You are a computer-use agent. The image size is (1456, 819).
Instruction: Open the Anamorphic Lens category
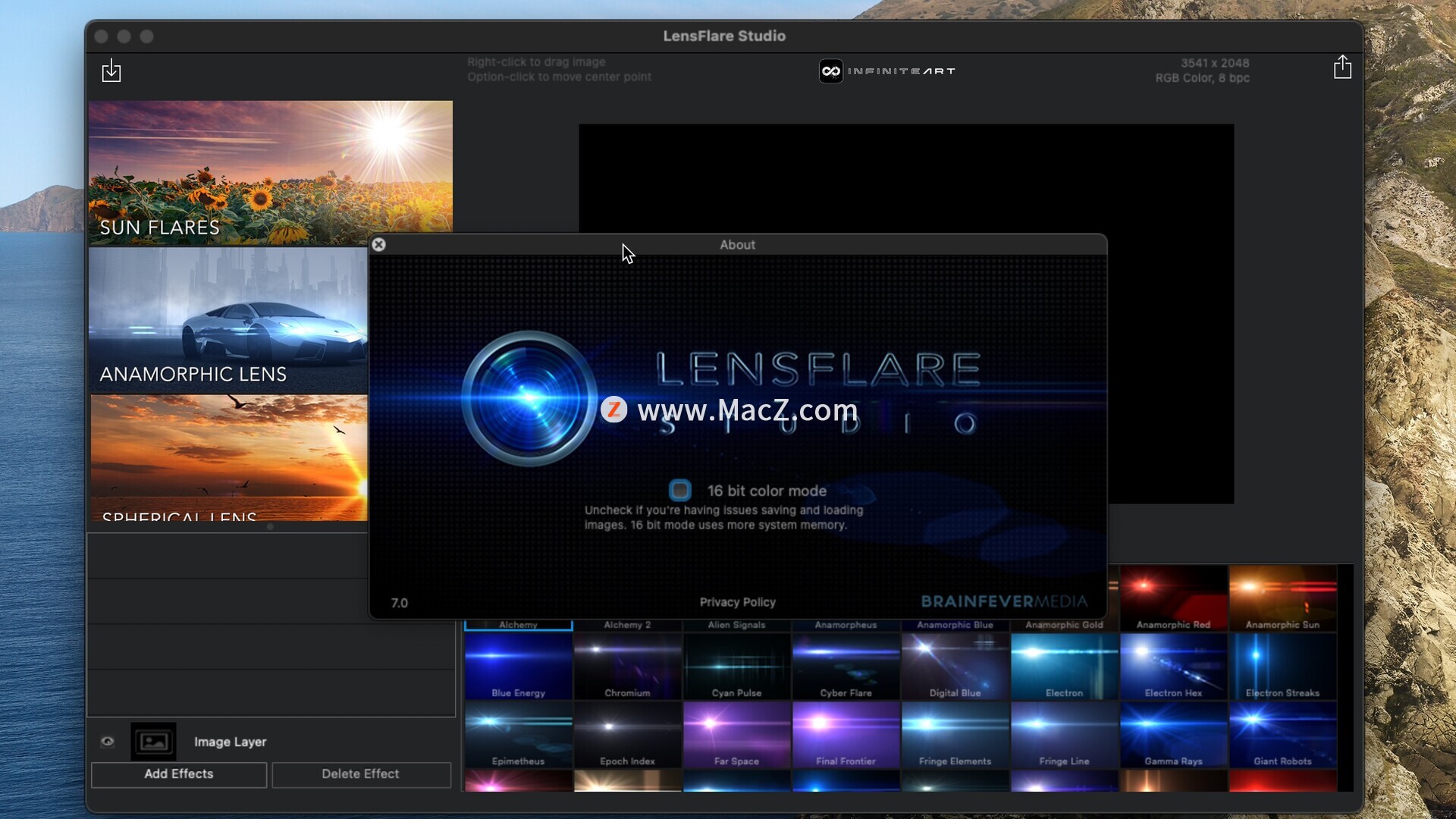(228, 320)
